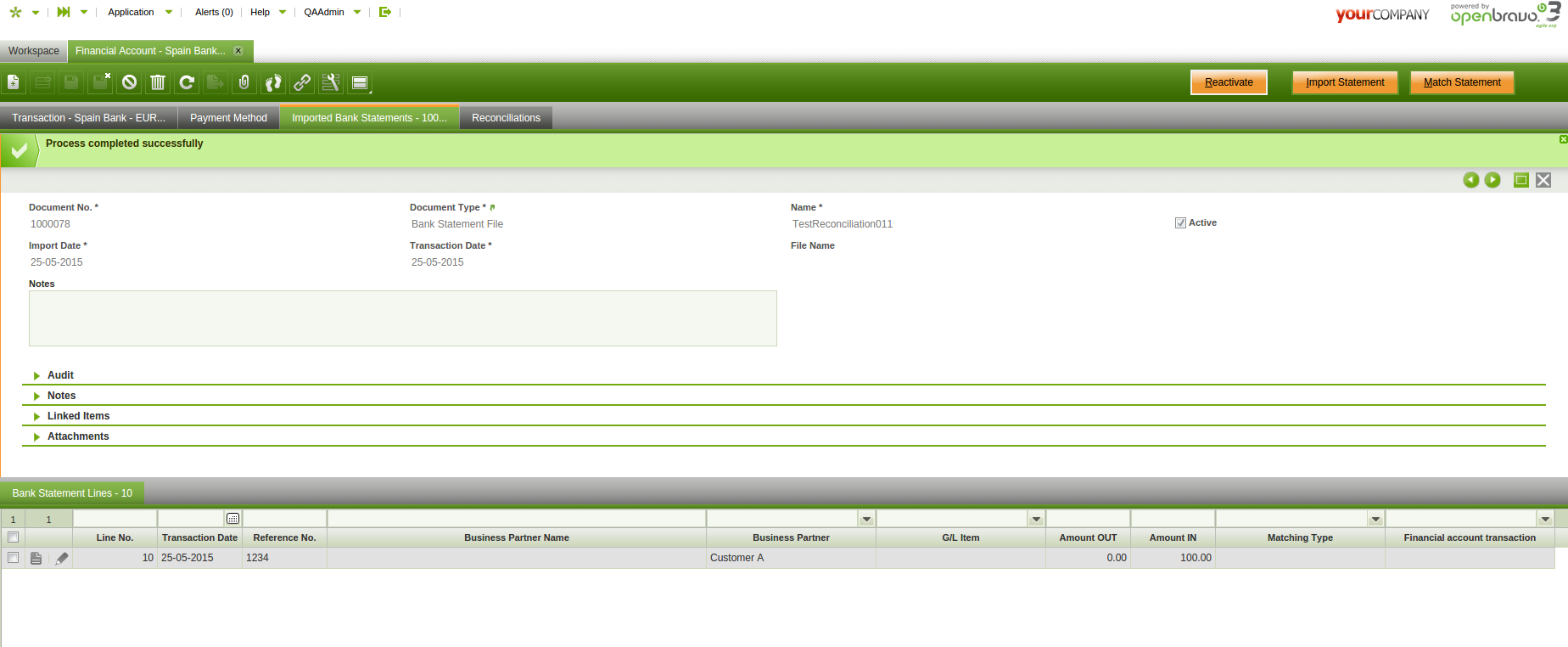Click the Match Statement button
Screen dimensions: 1568x647
point(1461,82)
